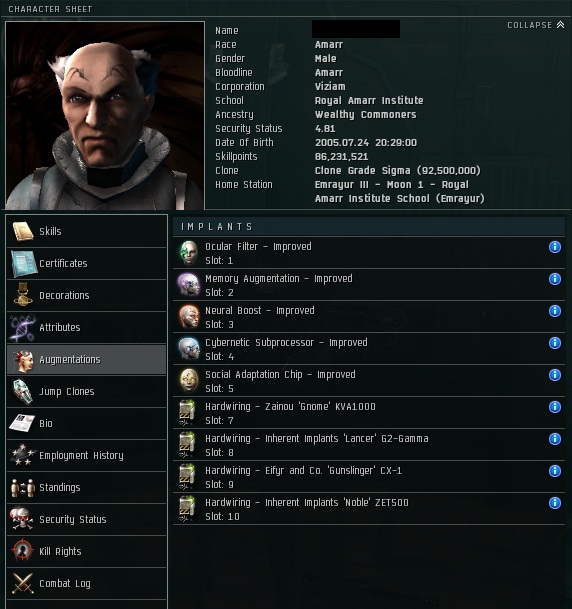Open the Kill Rights section
Viewport: 572px width, 609px height.
point(87,552)
